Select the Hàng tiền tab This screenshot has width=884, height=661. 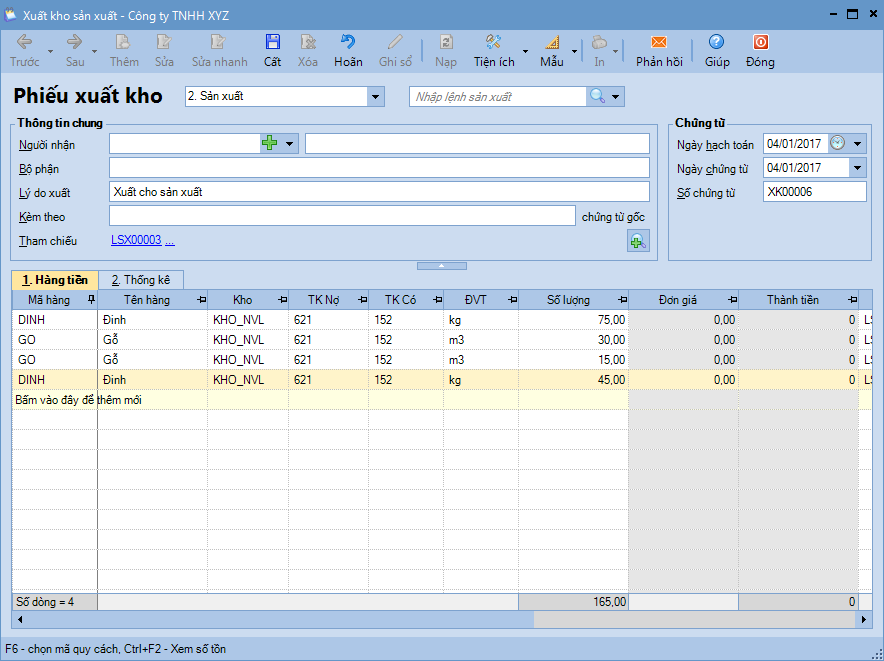pyautogui.click(x=55, y=280)
